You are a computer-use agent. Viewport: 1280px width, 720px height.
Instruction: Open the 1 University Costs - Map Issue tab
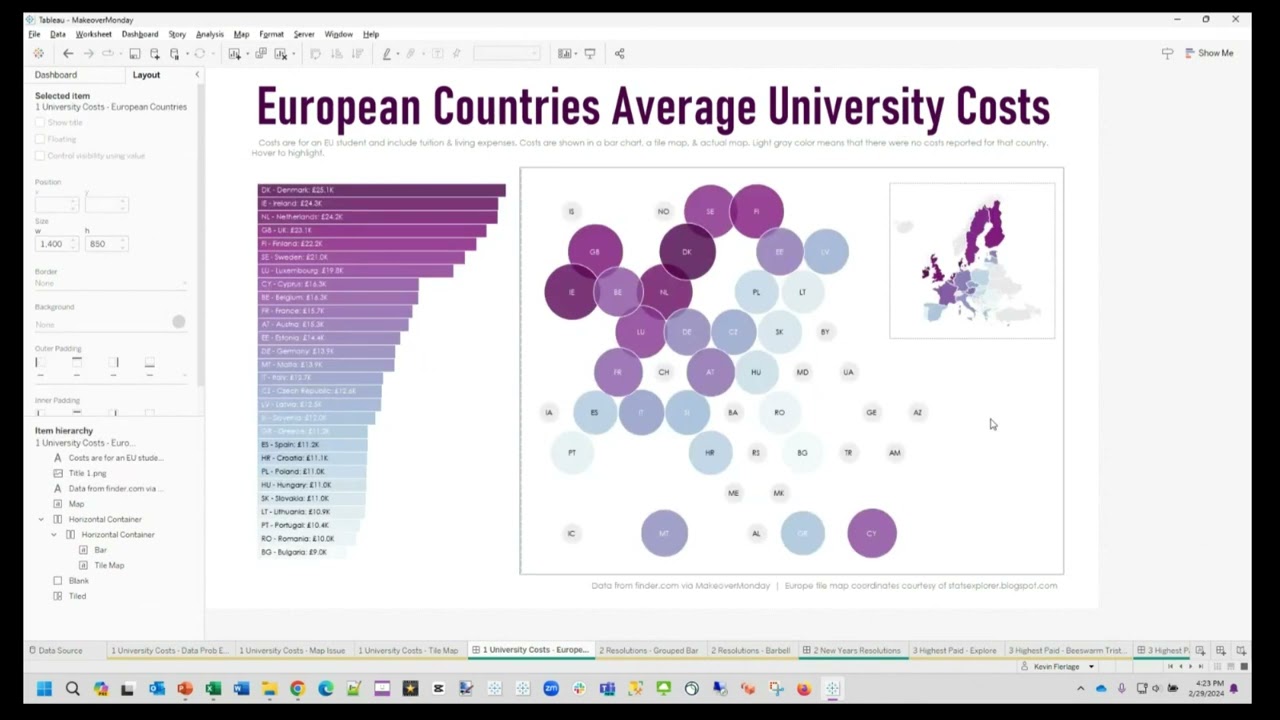point(292,650)
